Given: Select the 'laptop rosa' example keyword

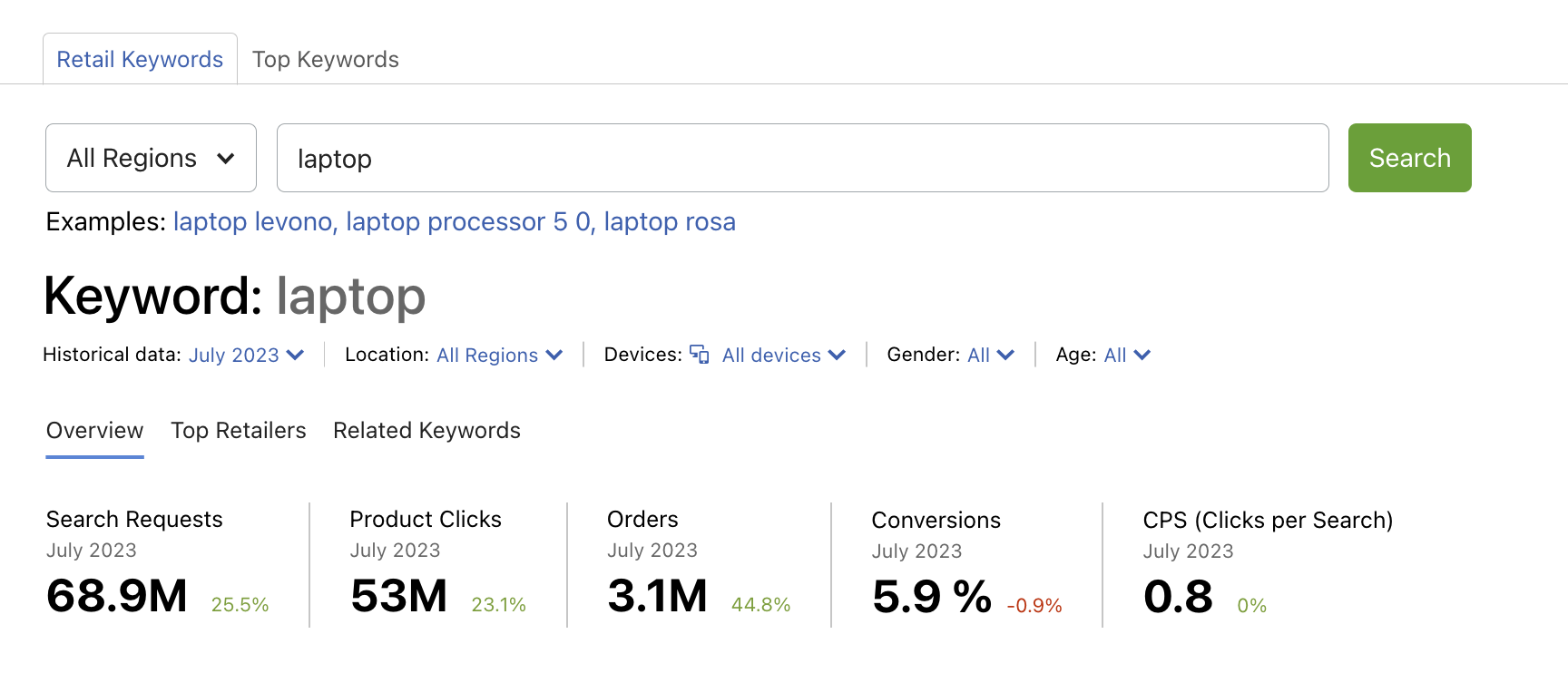Looking at the screenshot, I should 670,222.
